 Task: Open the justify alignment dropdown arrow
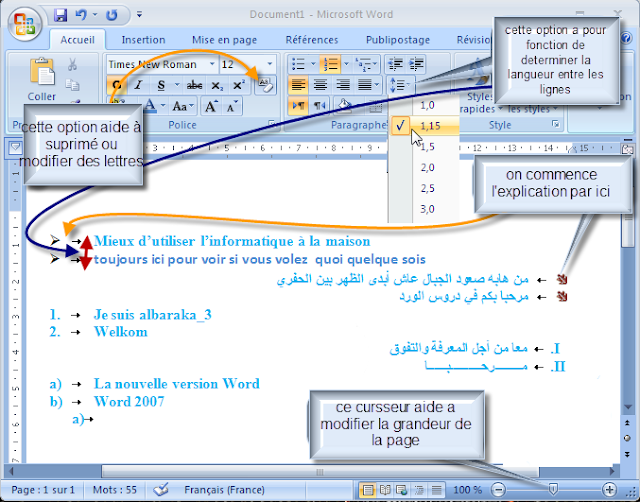point(377,85)
